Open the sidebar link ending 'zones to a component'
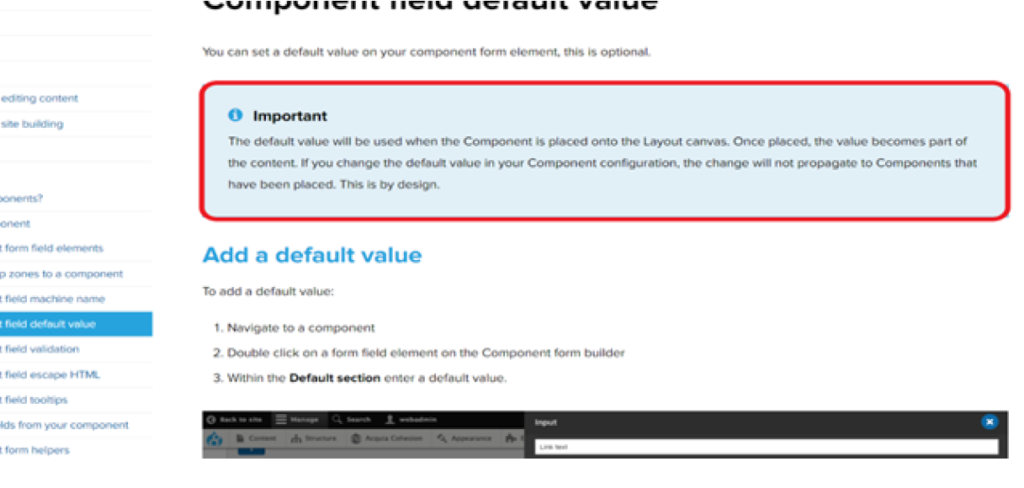Screen dimensions: 1024x488 tap(61, 274)
